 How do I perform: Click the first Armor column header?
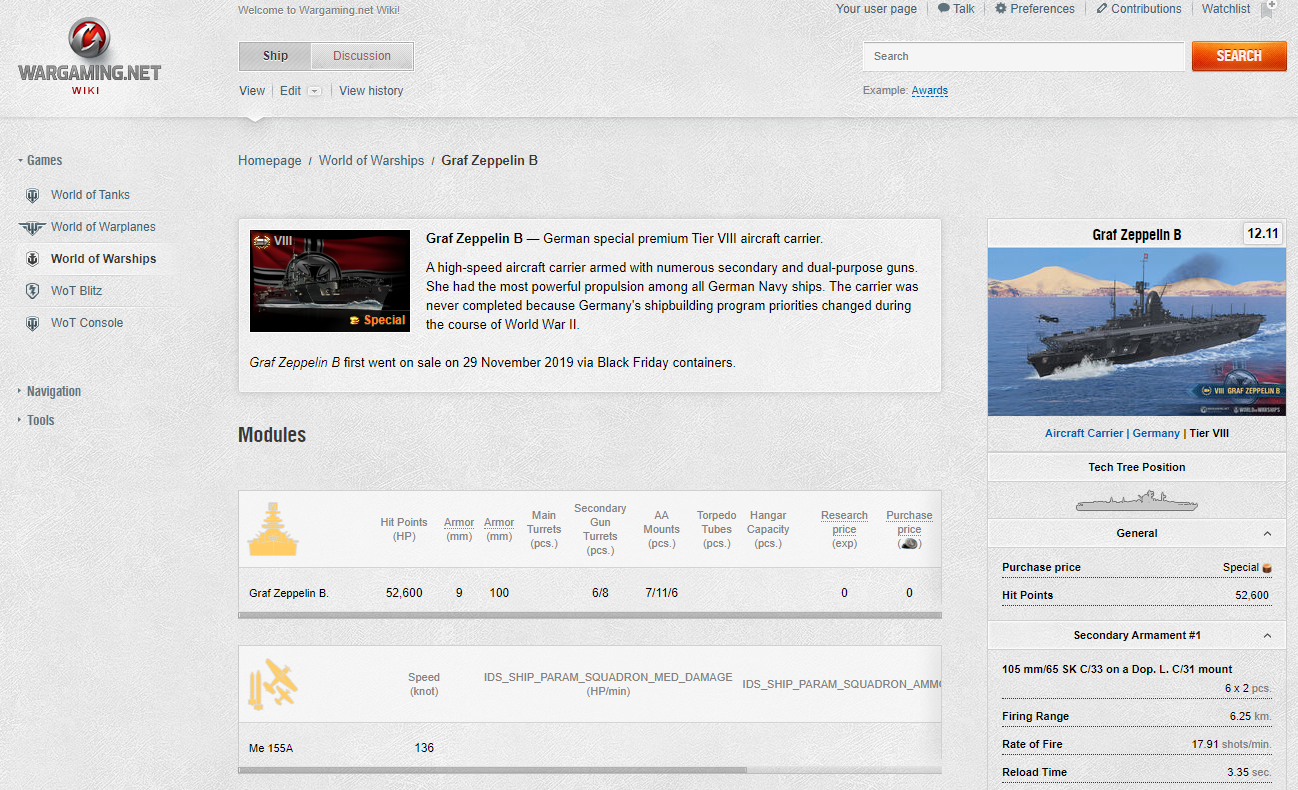459,529
